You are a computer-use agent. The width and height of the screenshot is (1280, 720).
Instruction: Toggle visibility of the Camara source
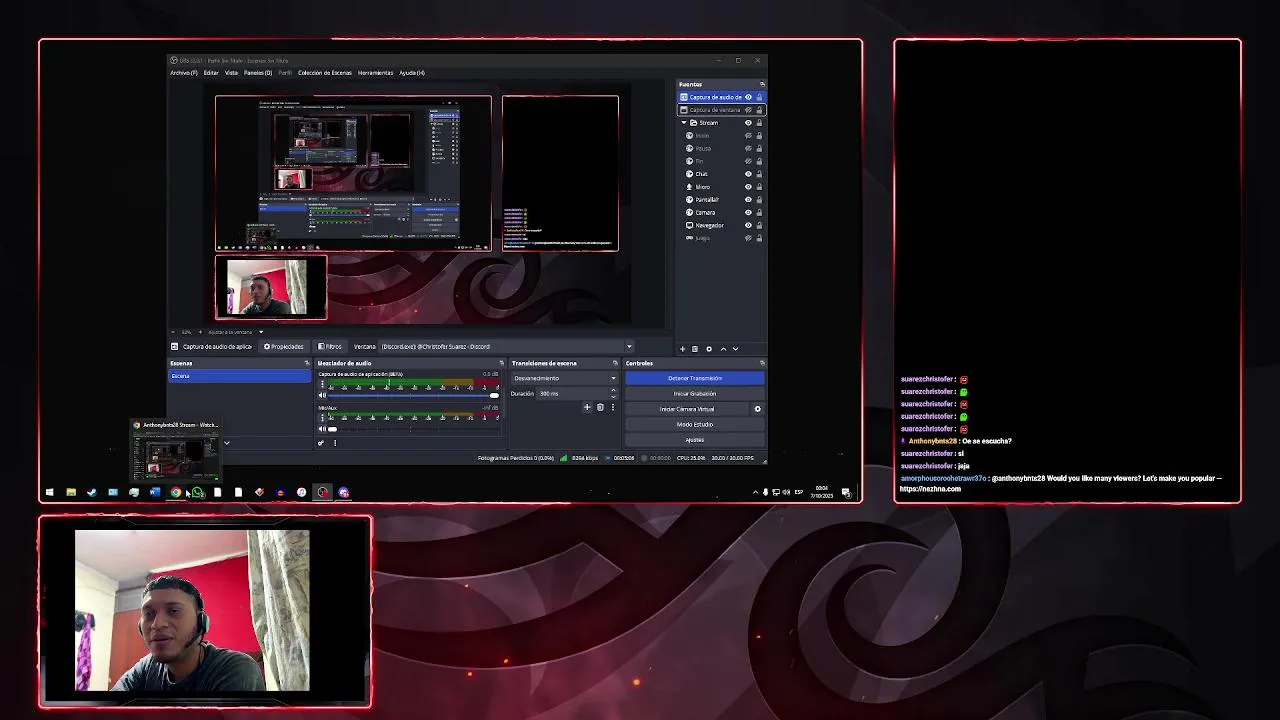coord(748,212)
